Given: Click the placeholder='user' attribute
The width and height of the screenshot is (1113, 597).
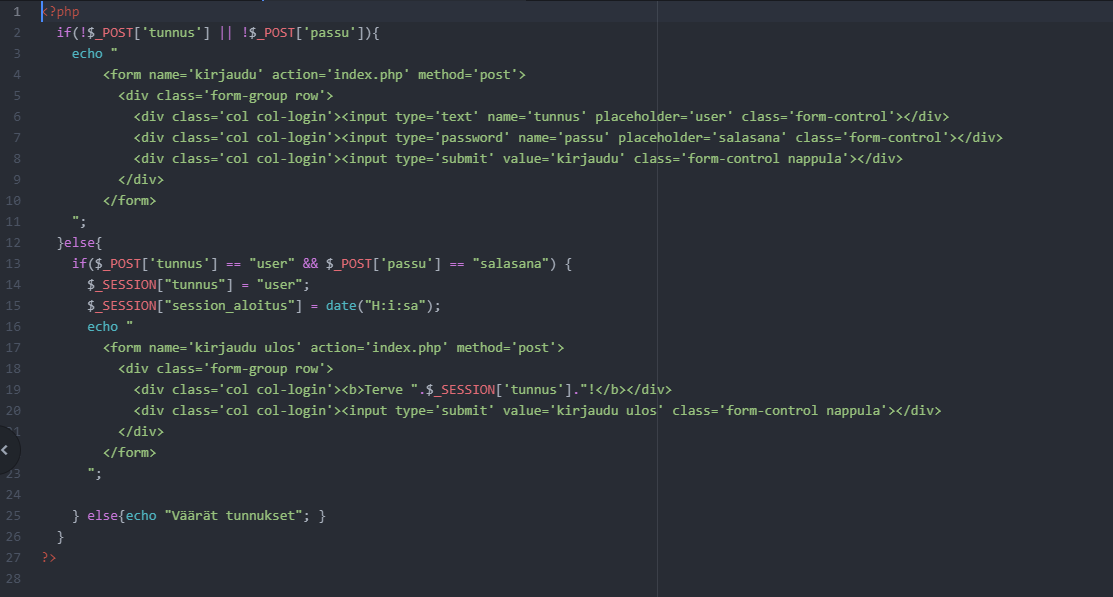Looking at the screenshot, I should tap(663, 116).
